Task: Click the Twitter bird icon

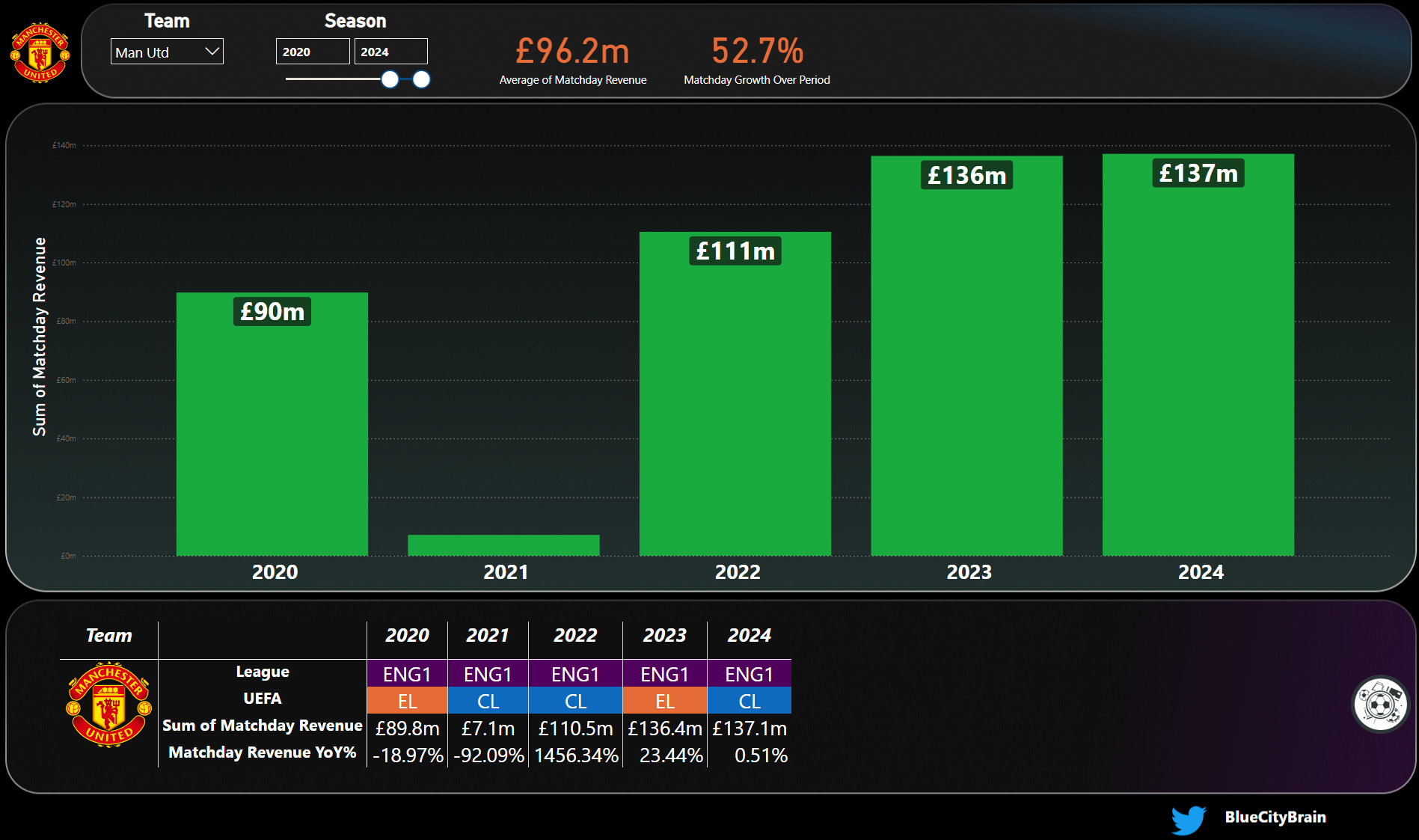Action: [1189, 820]
